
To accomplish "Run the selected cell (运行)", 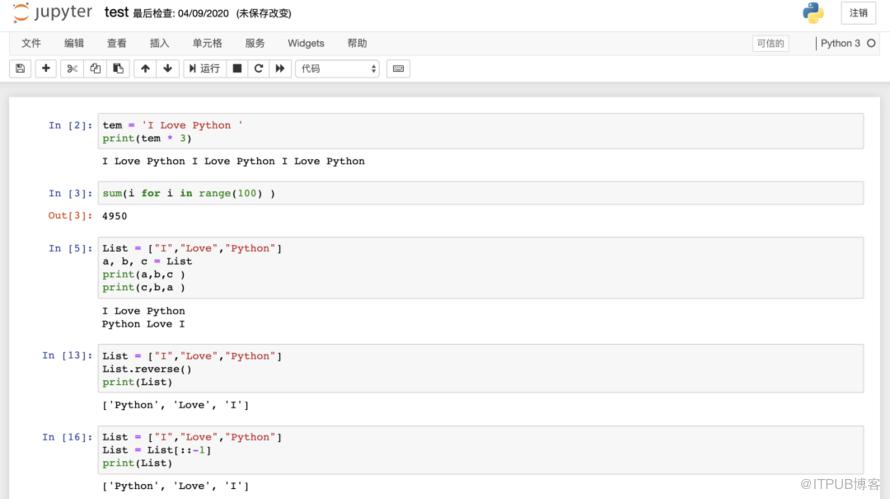I will 204,69.
